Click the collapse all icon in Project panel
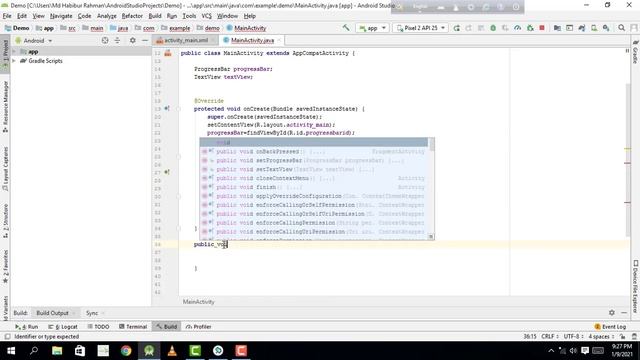Viewport: 640px width, 360px height. click(x=117, y=40)
